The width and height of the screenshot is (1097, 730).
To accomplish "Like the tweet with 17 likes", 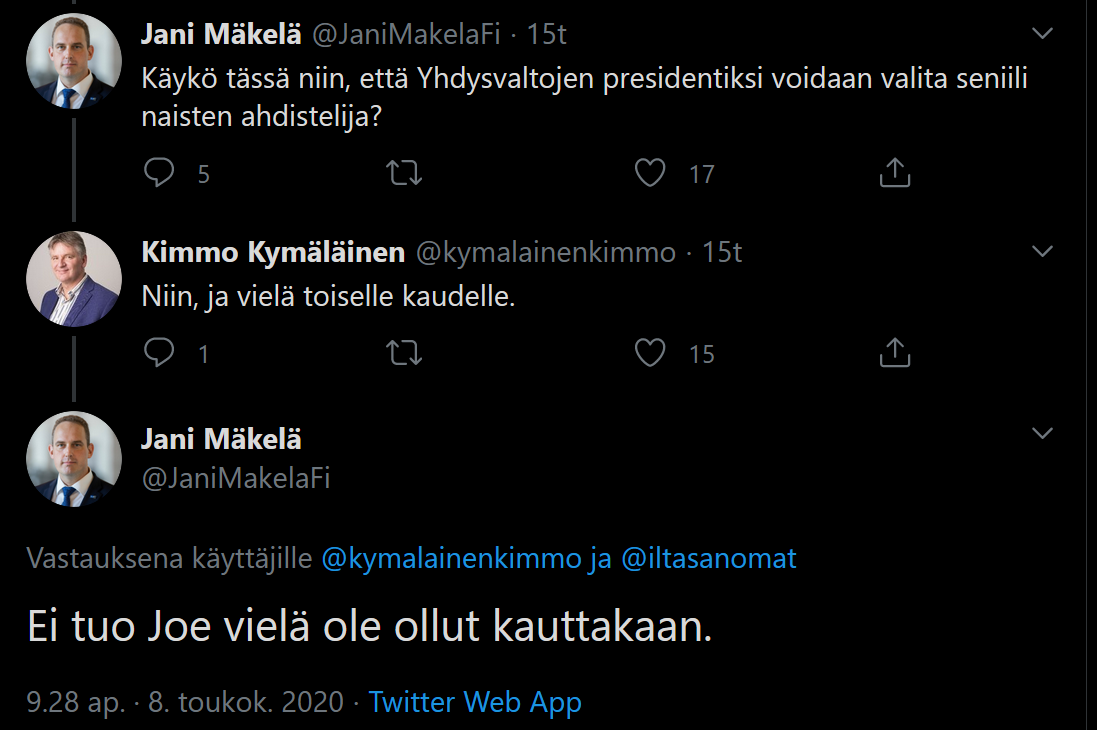I will pos(651,174).
